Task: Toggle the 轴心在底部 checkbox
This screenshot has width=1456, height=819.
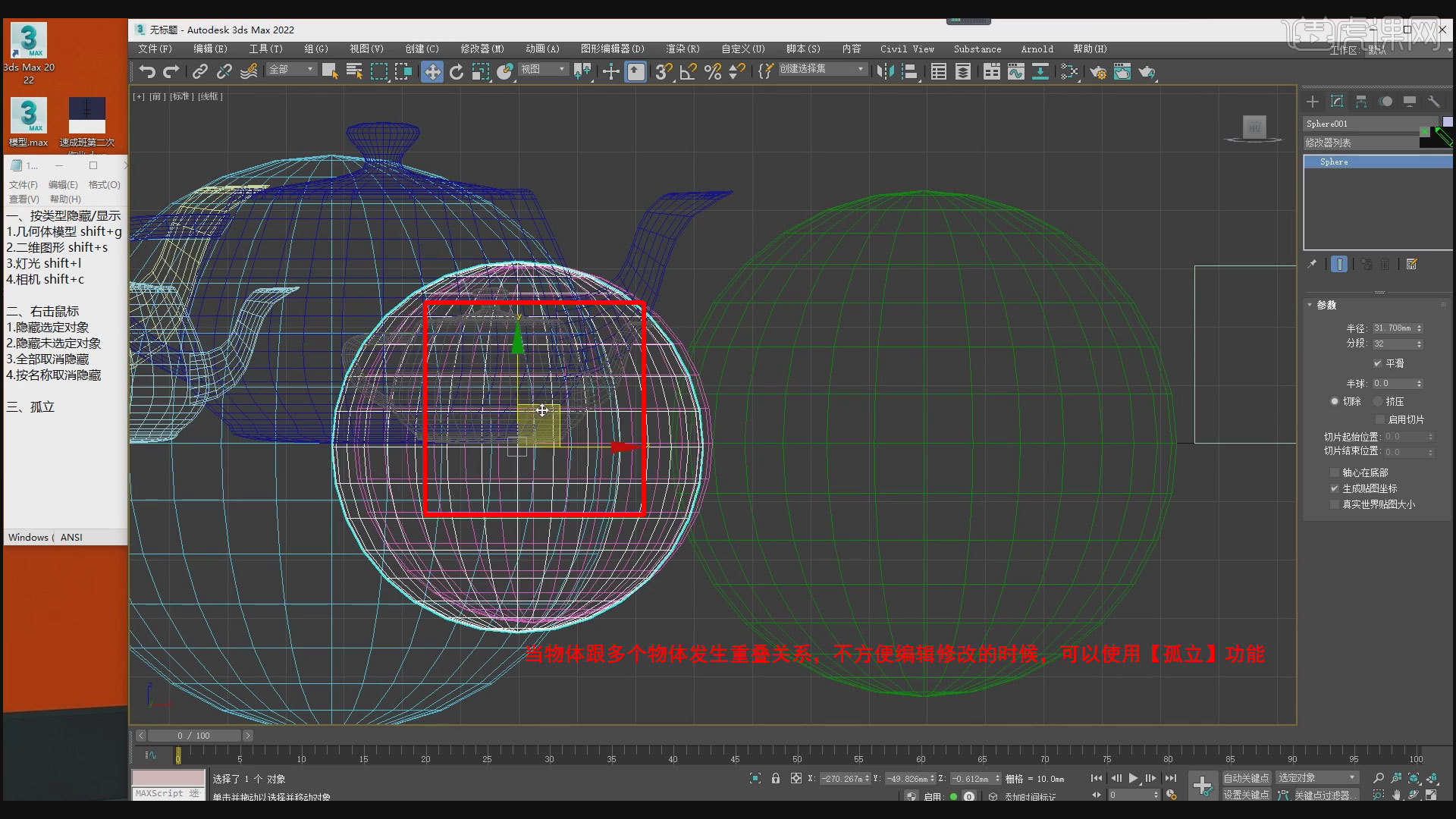Action: (x=1335, y=472)
